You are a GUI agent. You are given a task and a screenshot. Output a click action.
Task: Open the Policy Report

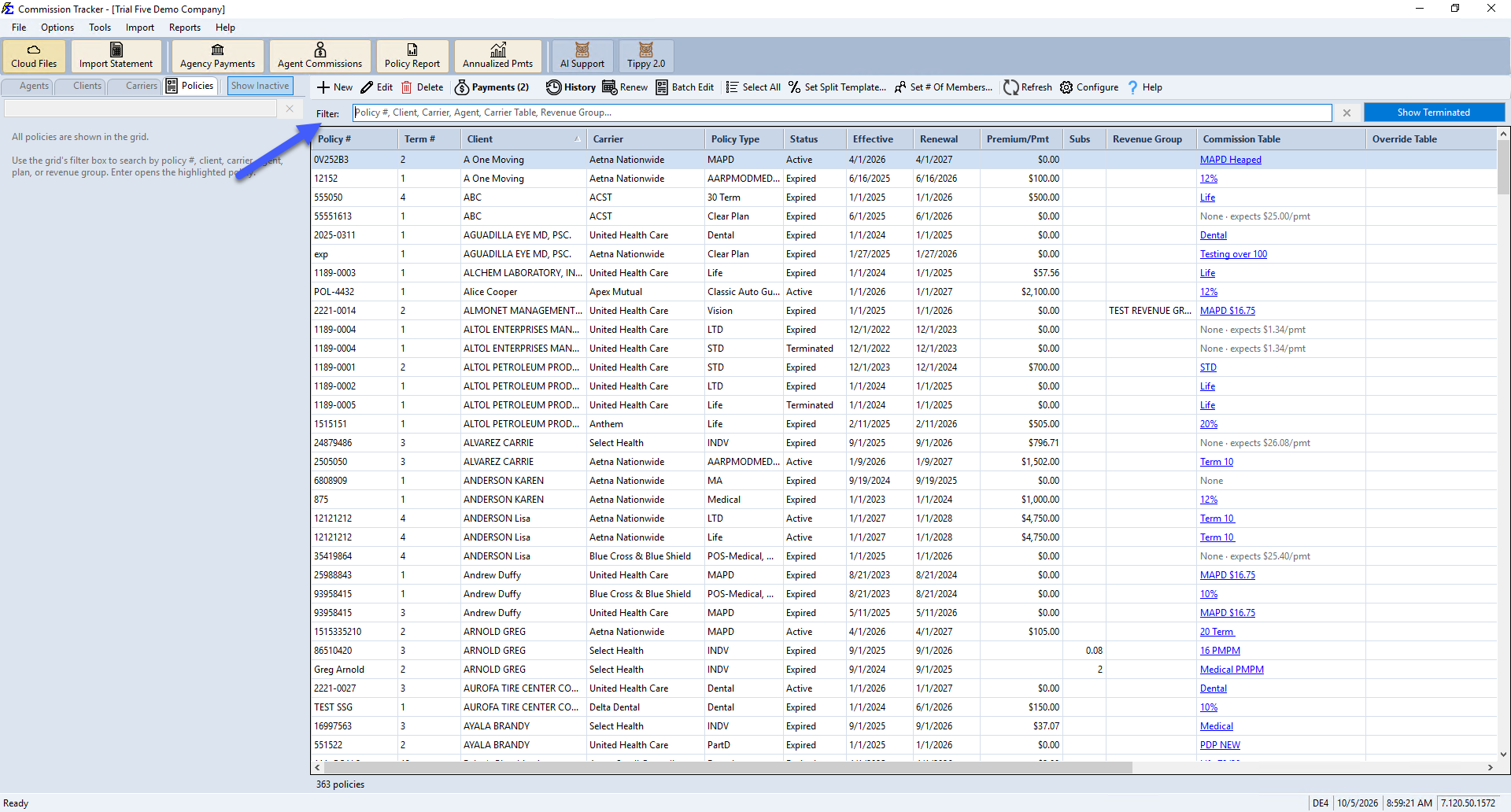[x=412, y=56]
